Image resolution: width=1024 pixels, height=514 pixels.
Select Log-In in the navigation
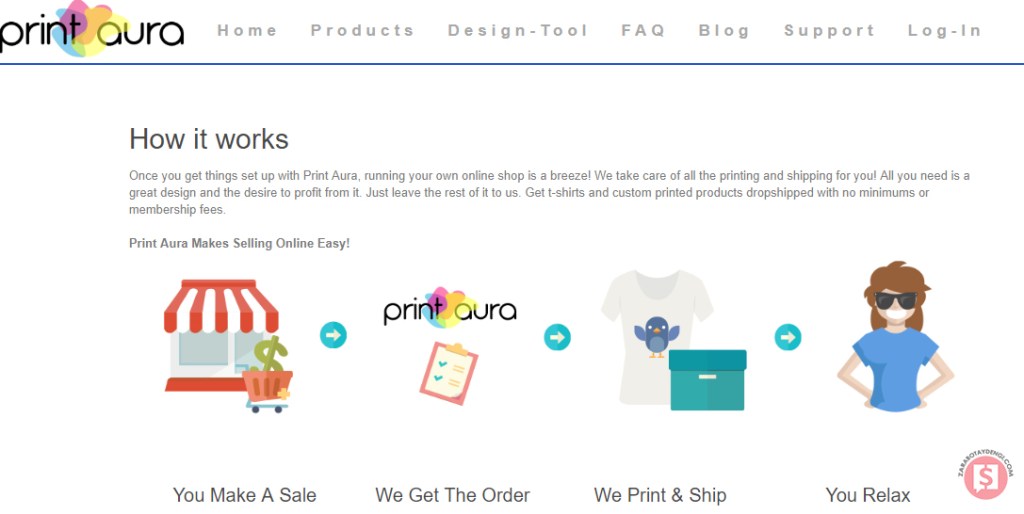[945, 31]
